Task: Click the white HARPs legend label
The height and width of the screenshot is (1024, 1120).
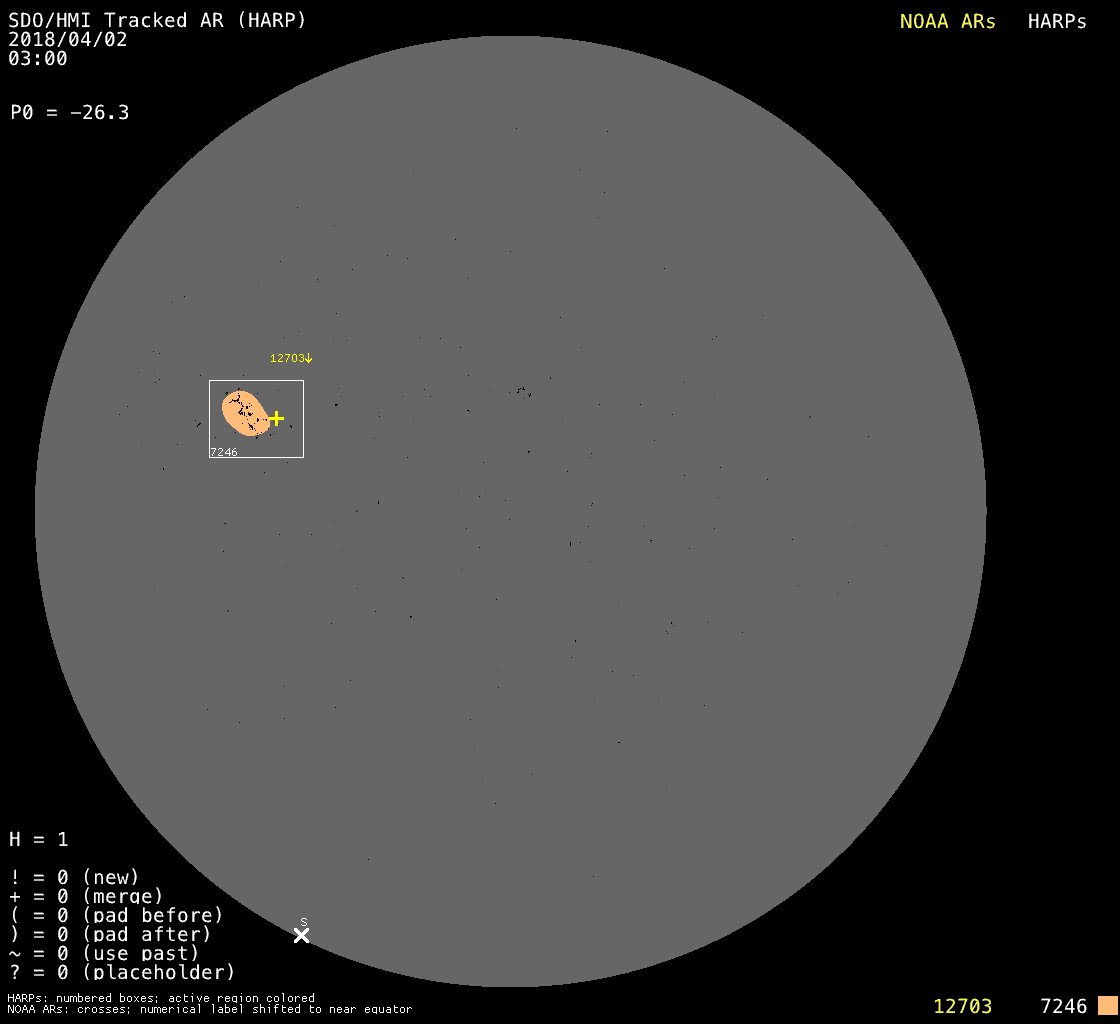Action: pos(1057,22)
